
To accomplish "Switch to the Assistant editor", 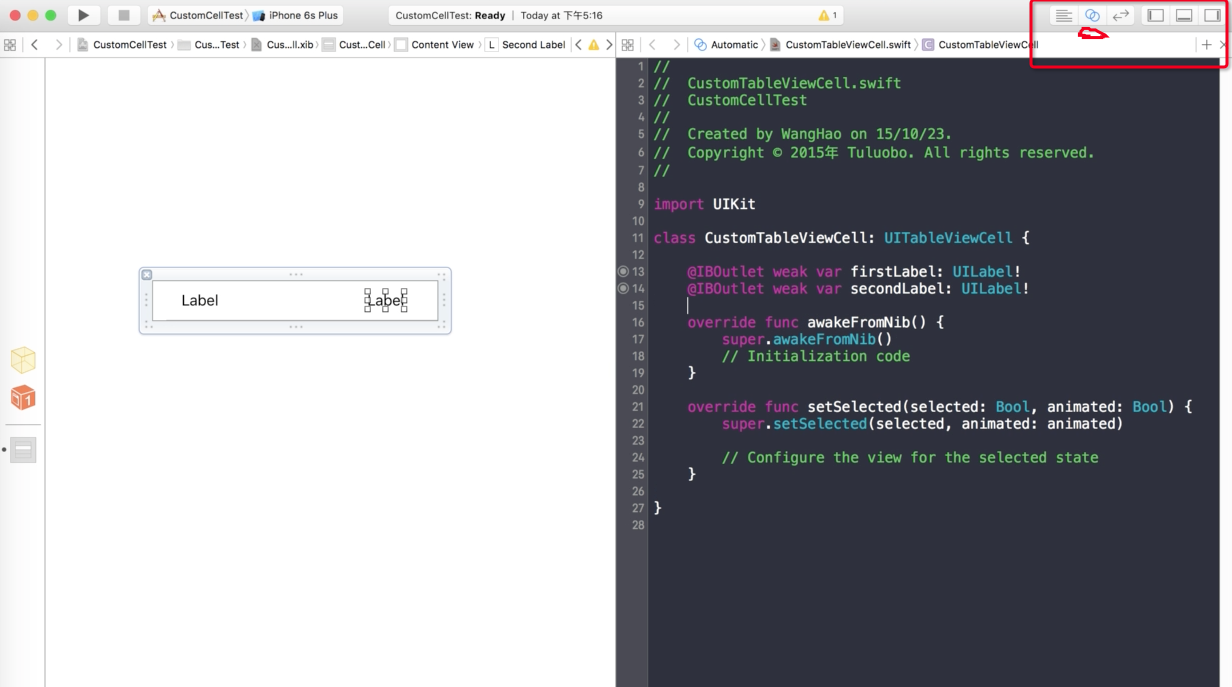I will point(1092,15).
